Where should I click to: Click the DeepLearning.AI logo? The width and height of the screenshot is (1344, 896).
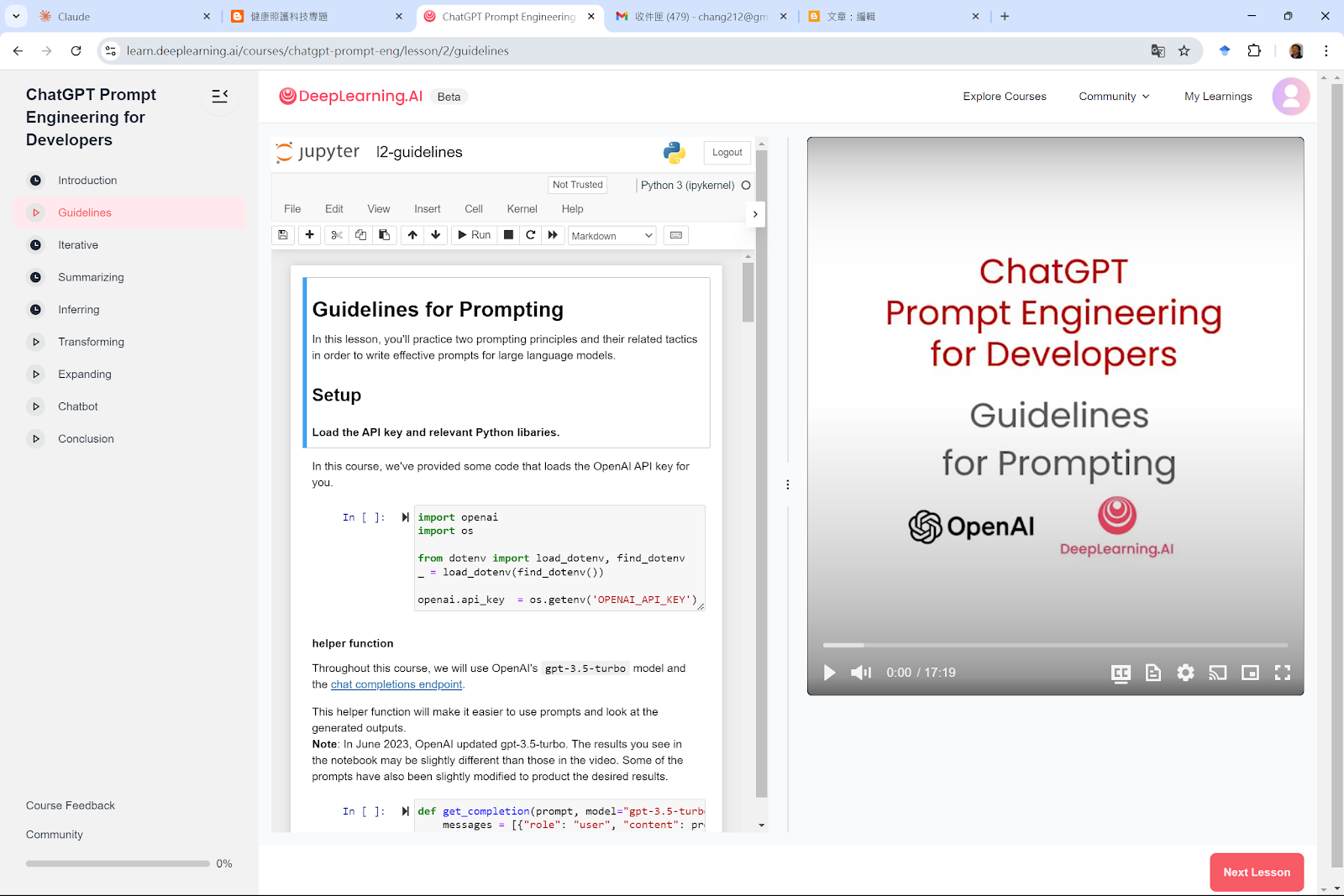[351, 97]
